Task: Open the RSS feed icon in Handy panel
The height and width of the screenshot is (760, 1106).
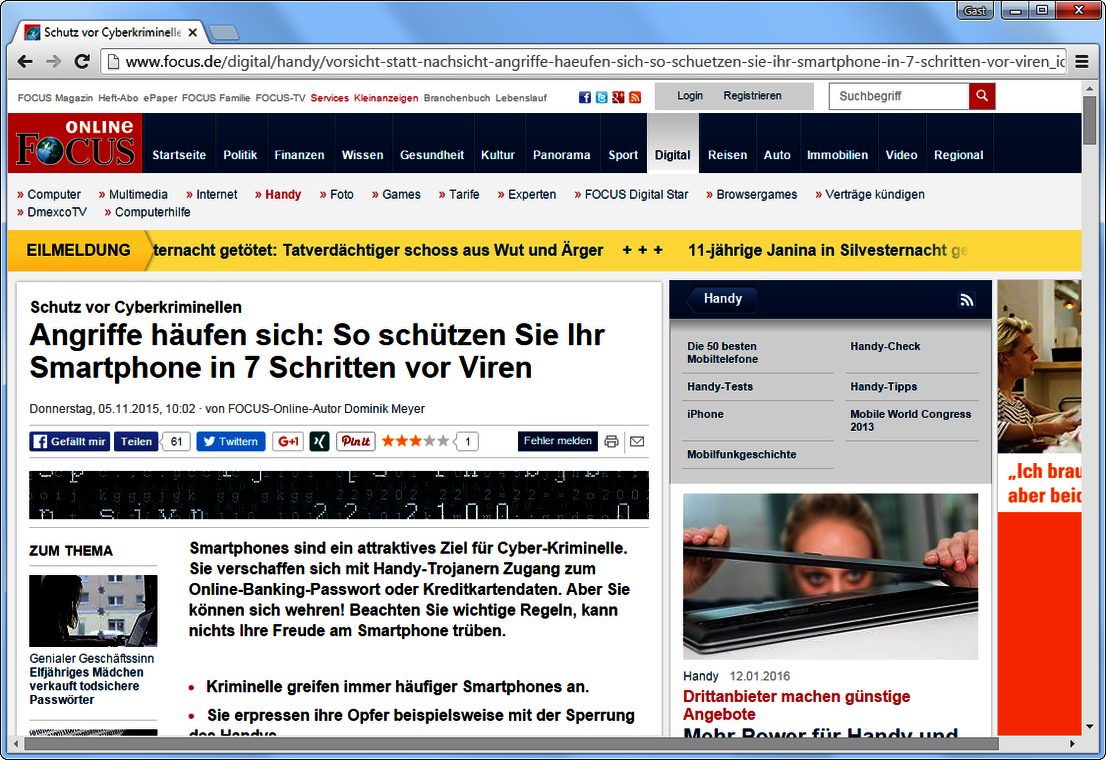Action: pos(966,300)
